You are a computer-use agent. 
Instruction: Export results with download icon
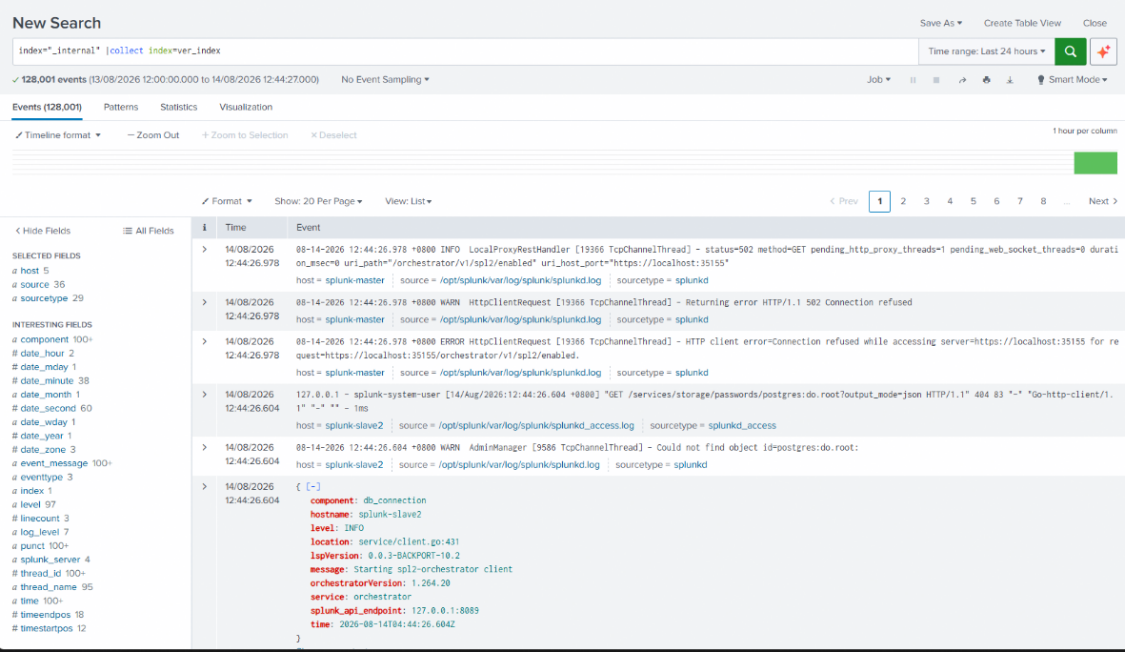[x=1009, y=80]
